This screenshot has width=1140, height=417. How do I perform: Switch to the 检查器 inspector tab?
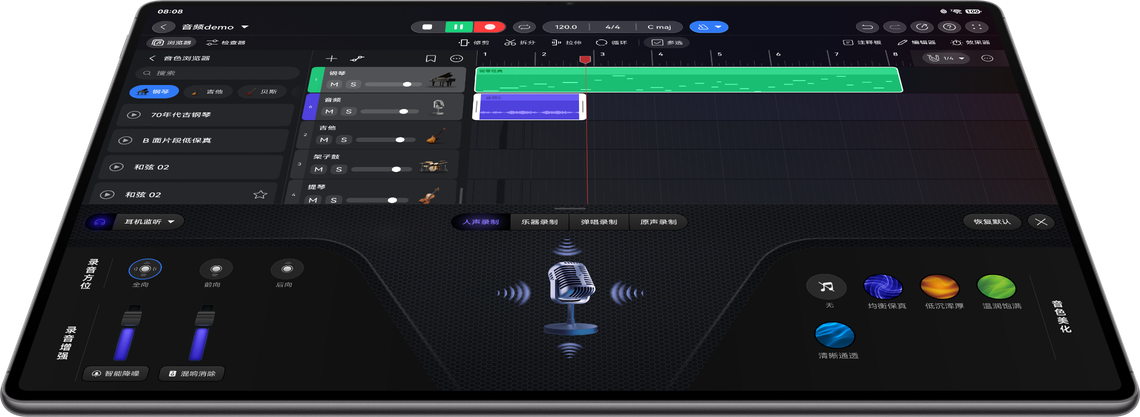(x=226, y=43)
